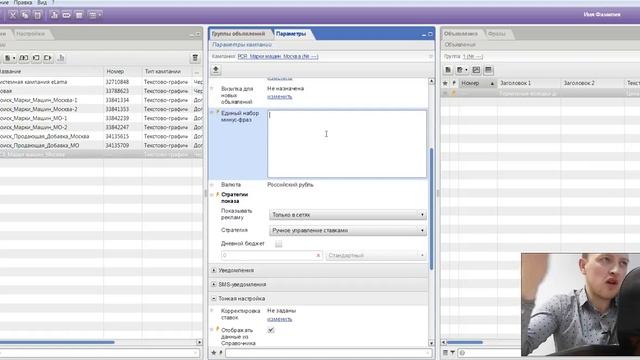640x360 pixels.
Task: Click изменить link under Визитка для новых объявлений
Action: [280, 97]
